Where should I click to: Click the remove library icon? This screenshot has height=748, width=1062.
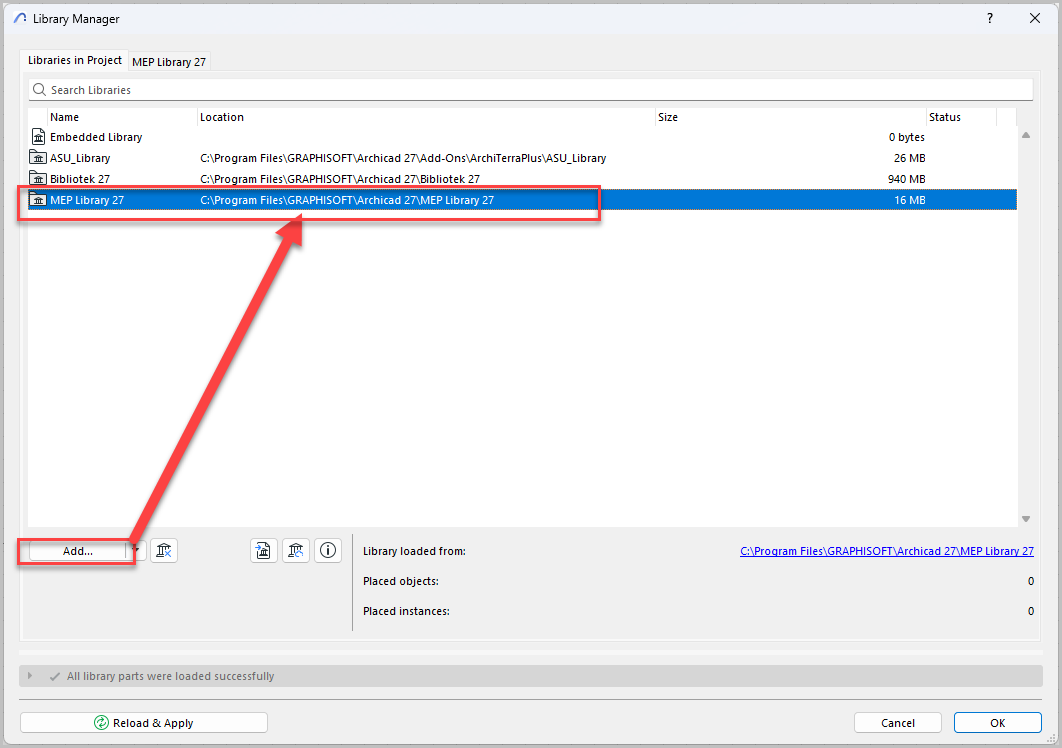pyautogui.click(x=165, y=550)
